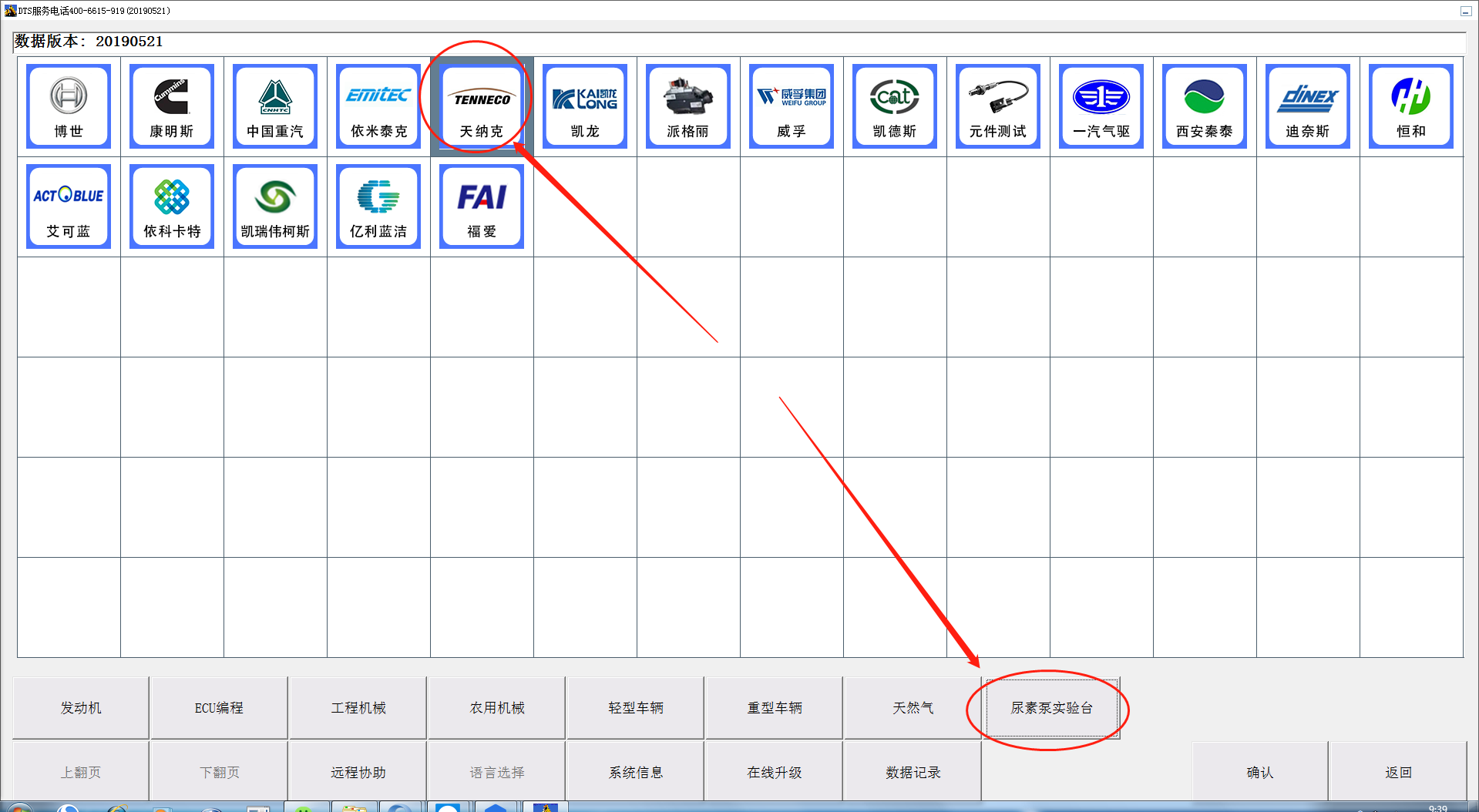Open the FAI 福爱 brand icon
Image resolution: width=1479 pixels, height=812 pixels.
pos(482,206)
